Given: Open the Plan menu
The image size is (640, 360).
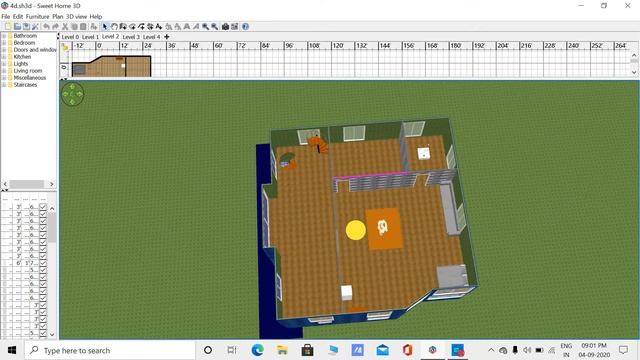Looking at the screenshot, I should point(58,16).
